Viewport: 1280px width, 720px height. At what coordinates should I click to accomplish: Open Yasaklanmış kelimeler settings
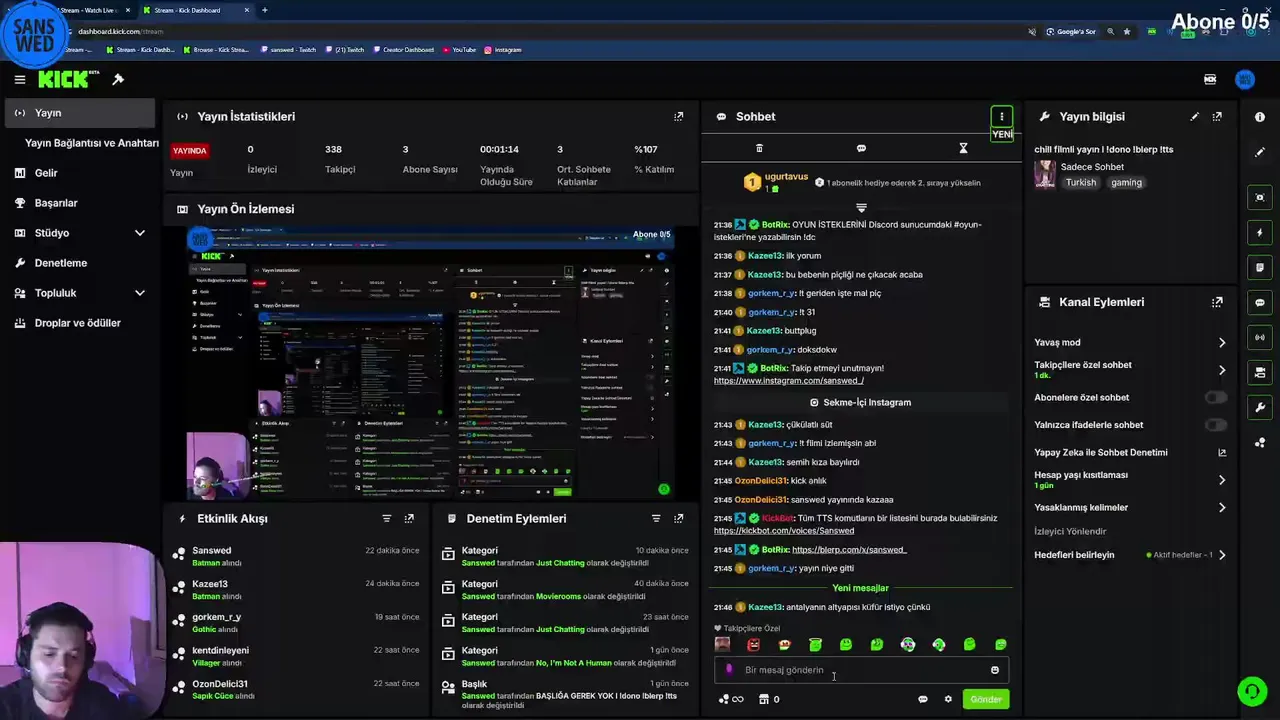point(1130,507)
